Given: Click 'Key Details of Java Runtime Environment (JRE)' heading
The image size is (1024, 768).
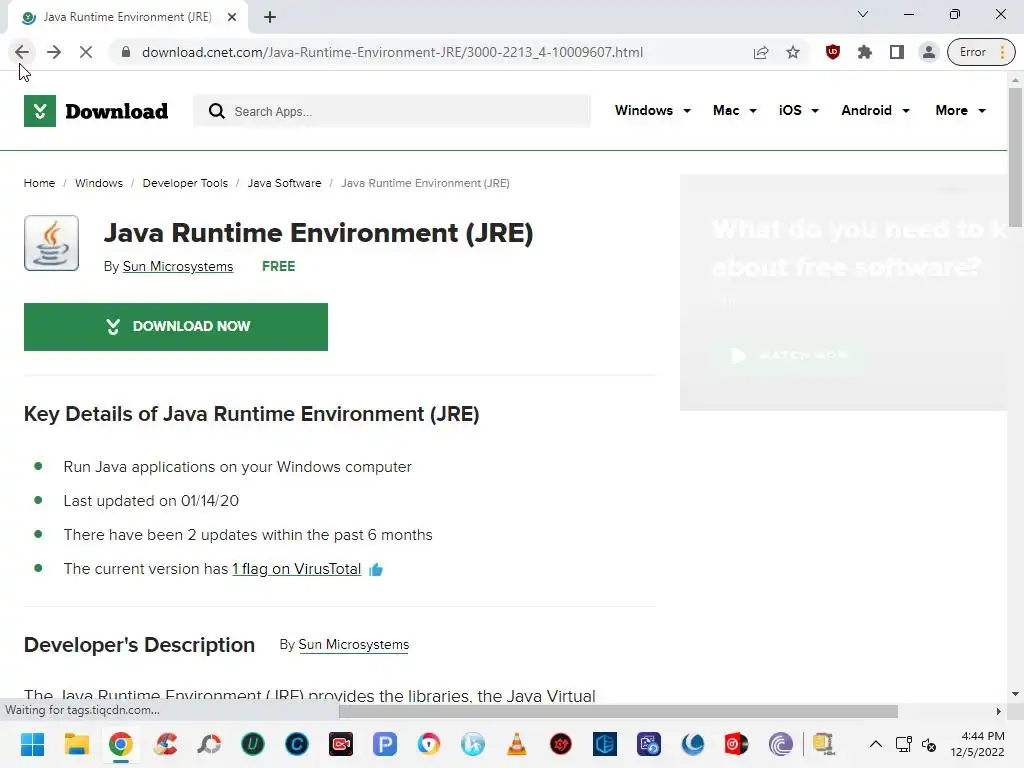Looking at the screenshot, I should (x=251, y=414).
